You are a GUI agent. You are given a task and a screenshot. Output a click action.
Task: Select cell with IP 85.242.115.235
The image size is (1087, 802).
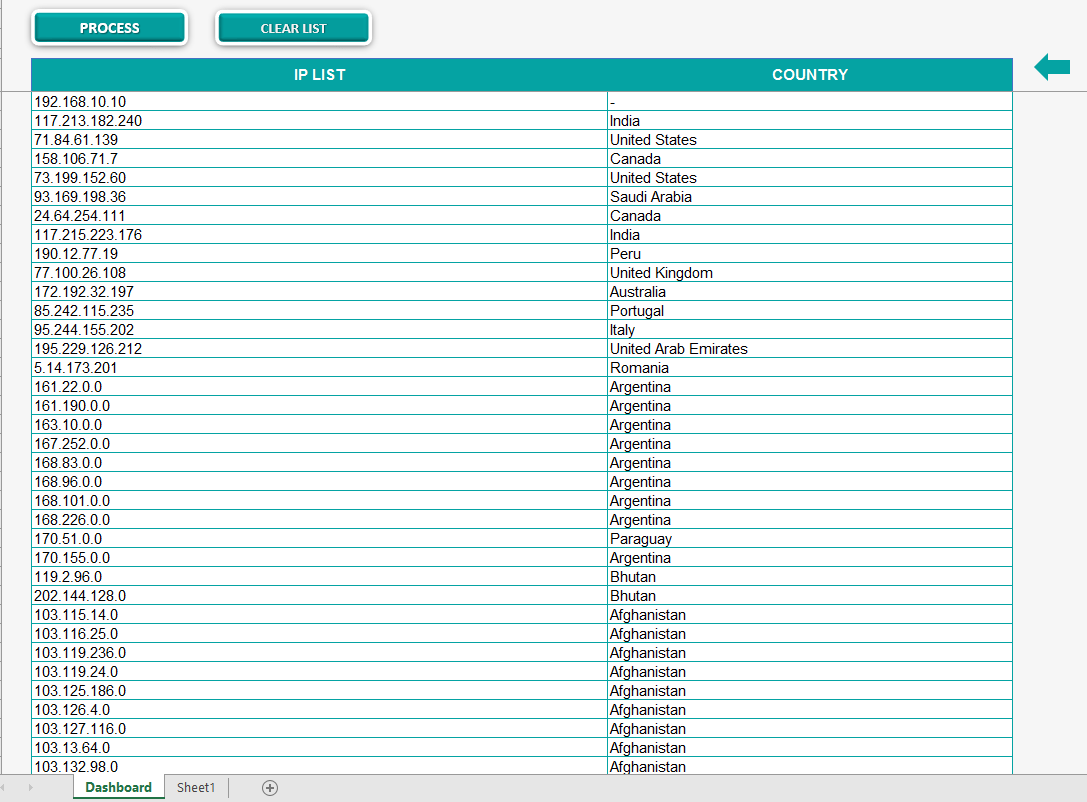tap(320, 311)
